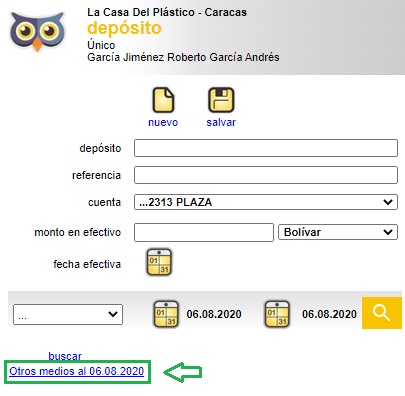Image resolution: width=405 pixels, height=396 pixels.
Task: Click the monto en efectivo label
Action: [78, 232]
